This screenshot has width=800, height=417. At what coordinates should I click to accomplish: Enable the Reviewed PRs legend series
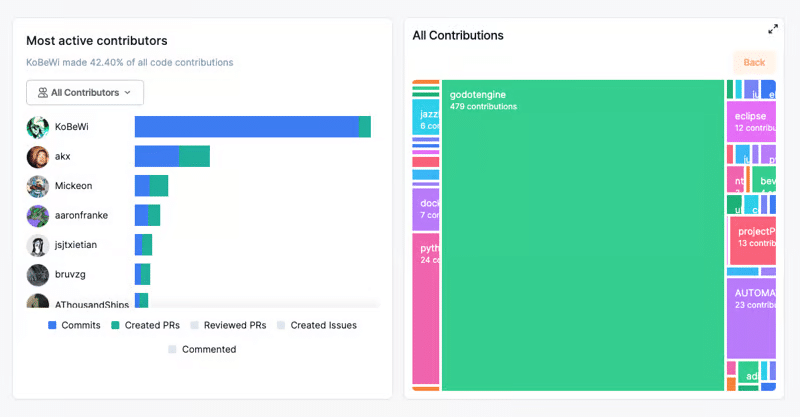pos(227,325)
